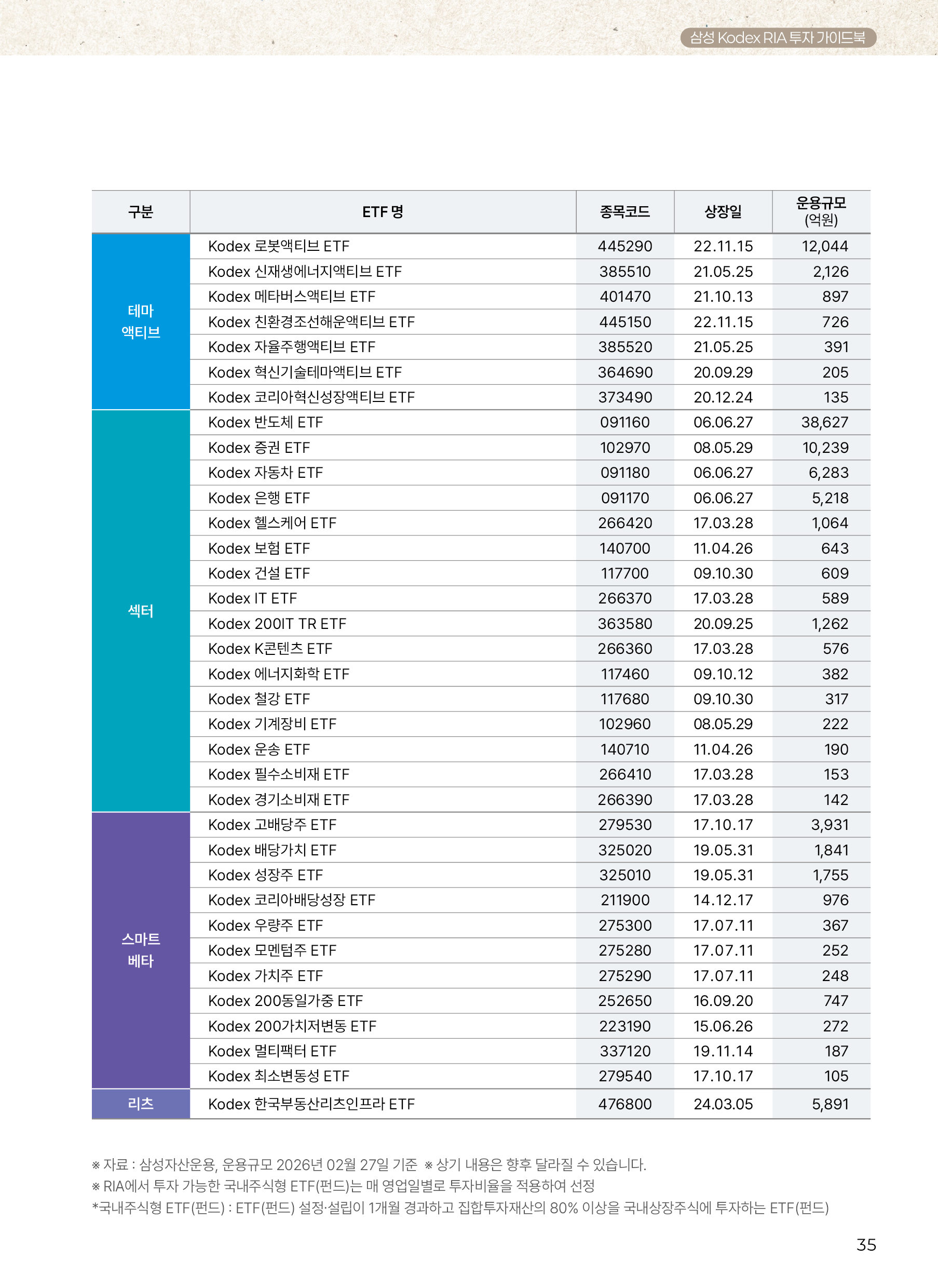Click 'Kodex 필수소비재 ETF' name
This screenshot has height=1288, width=938.
279,775
